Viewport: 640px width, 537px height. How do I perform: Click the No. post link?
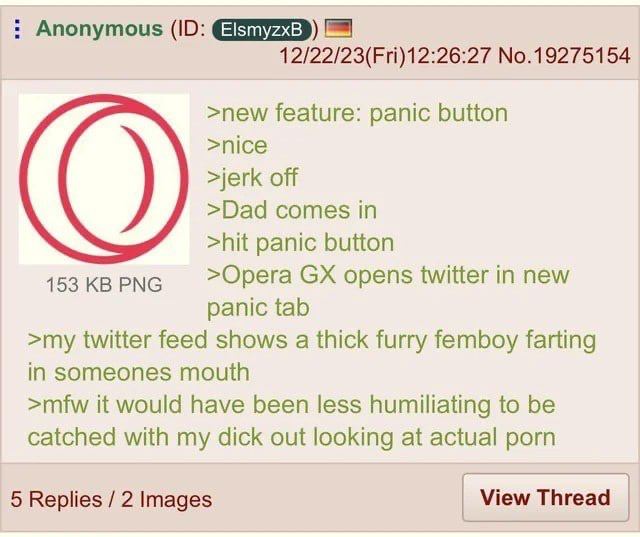515,55
